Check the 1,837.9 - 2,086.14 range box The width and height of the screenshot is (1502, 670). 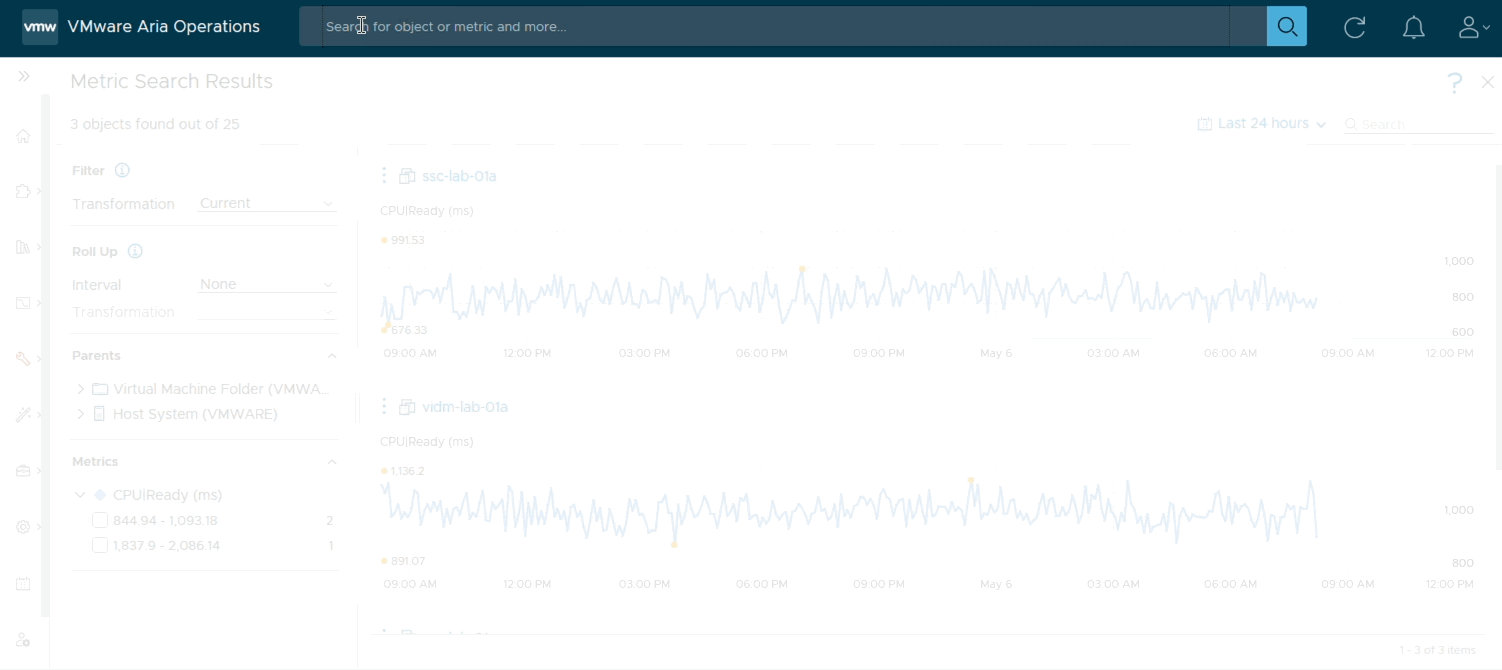click(x=100, y=545)
